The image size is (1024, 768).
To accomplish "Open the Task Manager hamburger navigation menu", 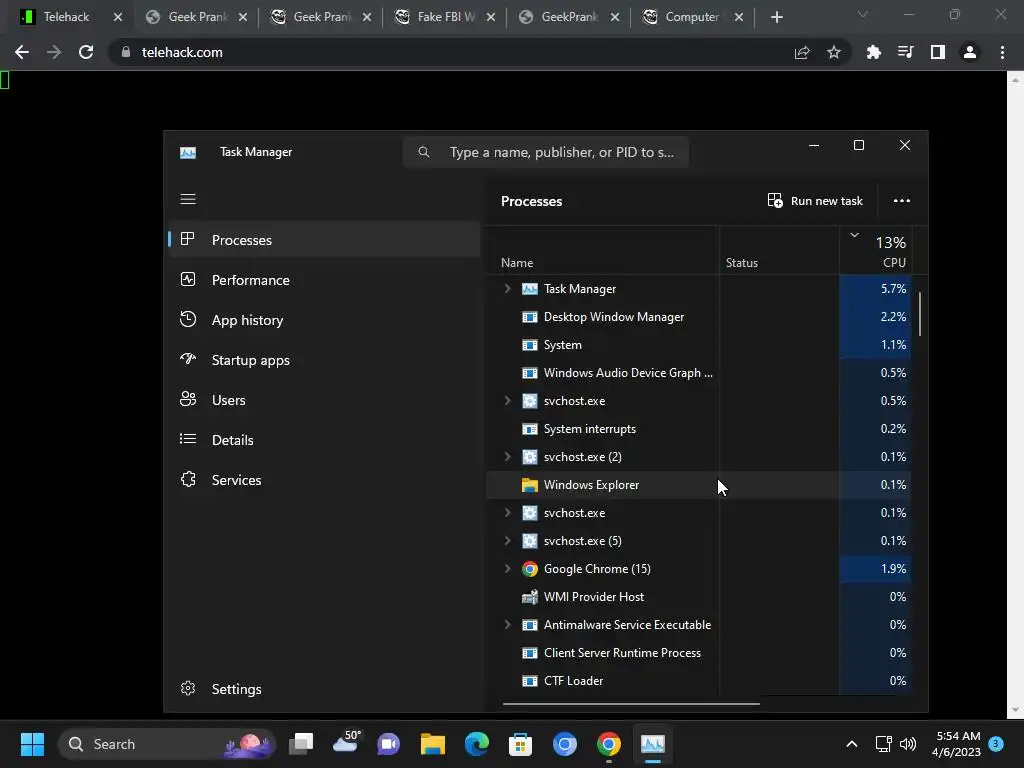I will 188,199.
